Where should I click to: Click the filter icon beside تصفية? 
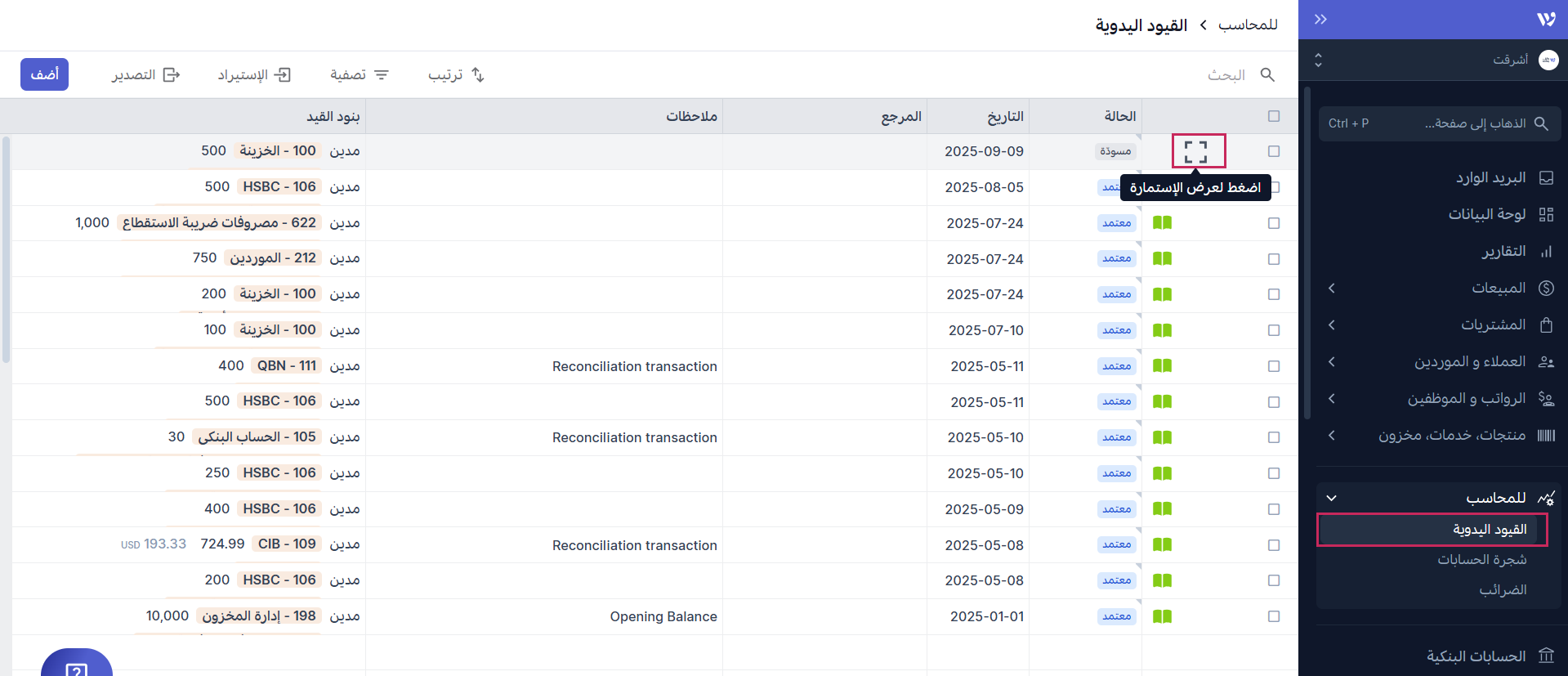coord(382,75)
